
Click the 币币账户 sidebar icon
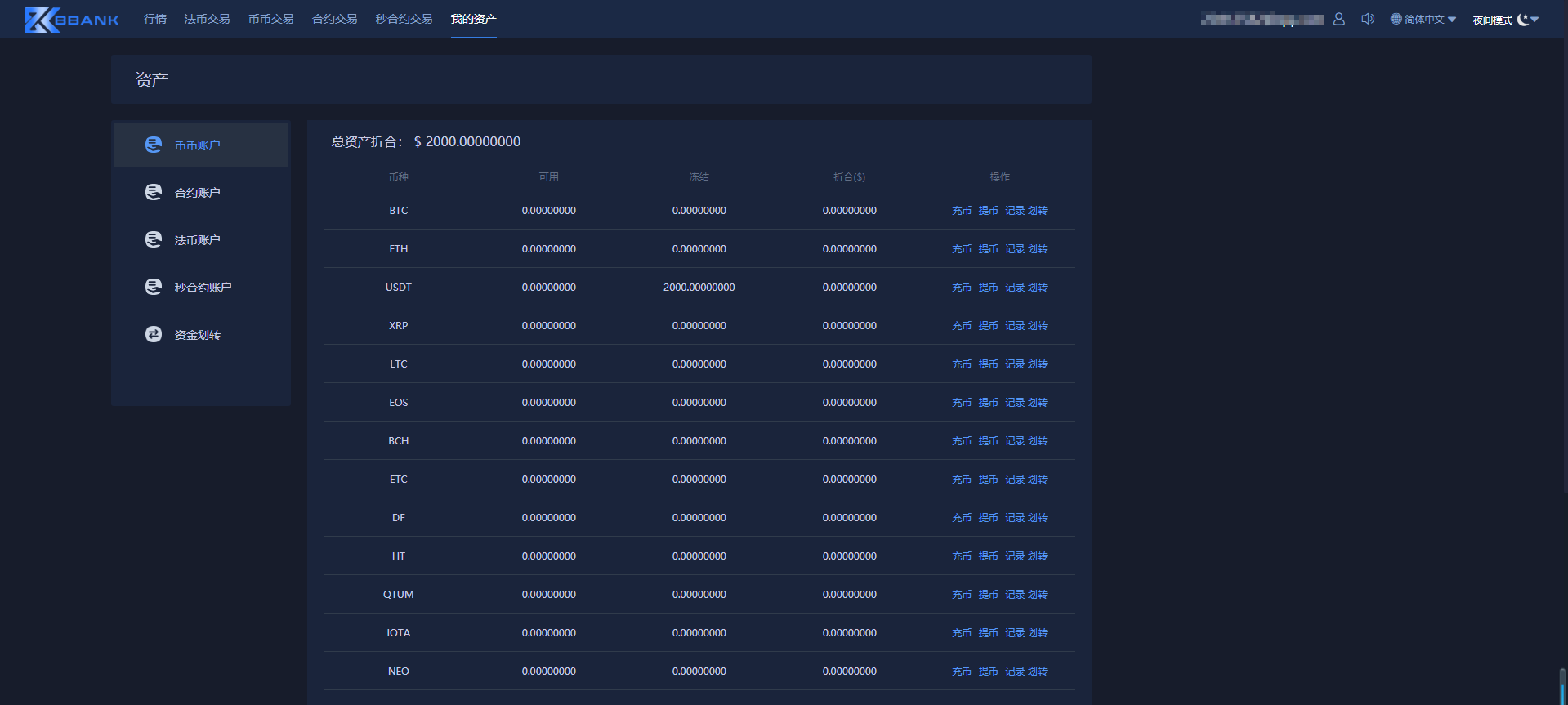(154, 145)
